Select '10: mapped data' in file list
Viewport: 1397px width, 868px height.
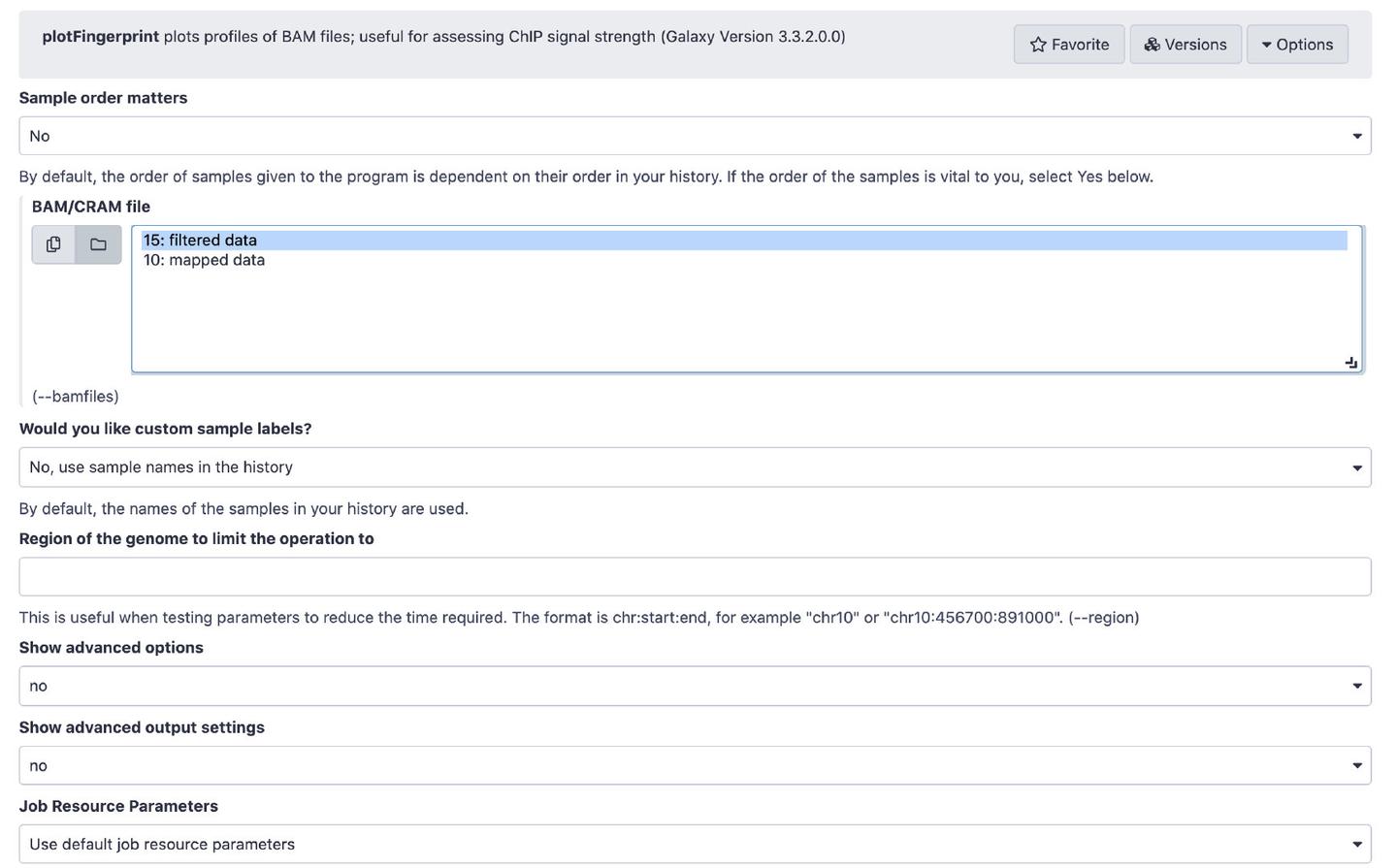[204, 260]
